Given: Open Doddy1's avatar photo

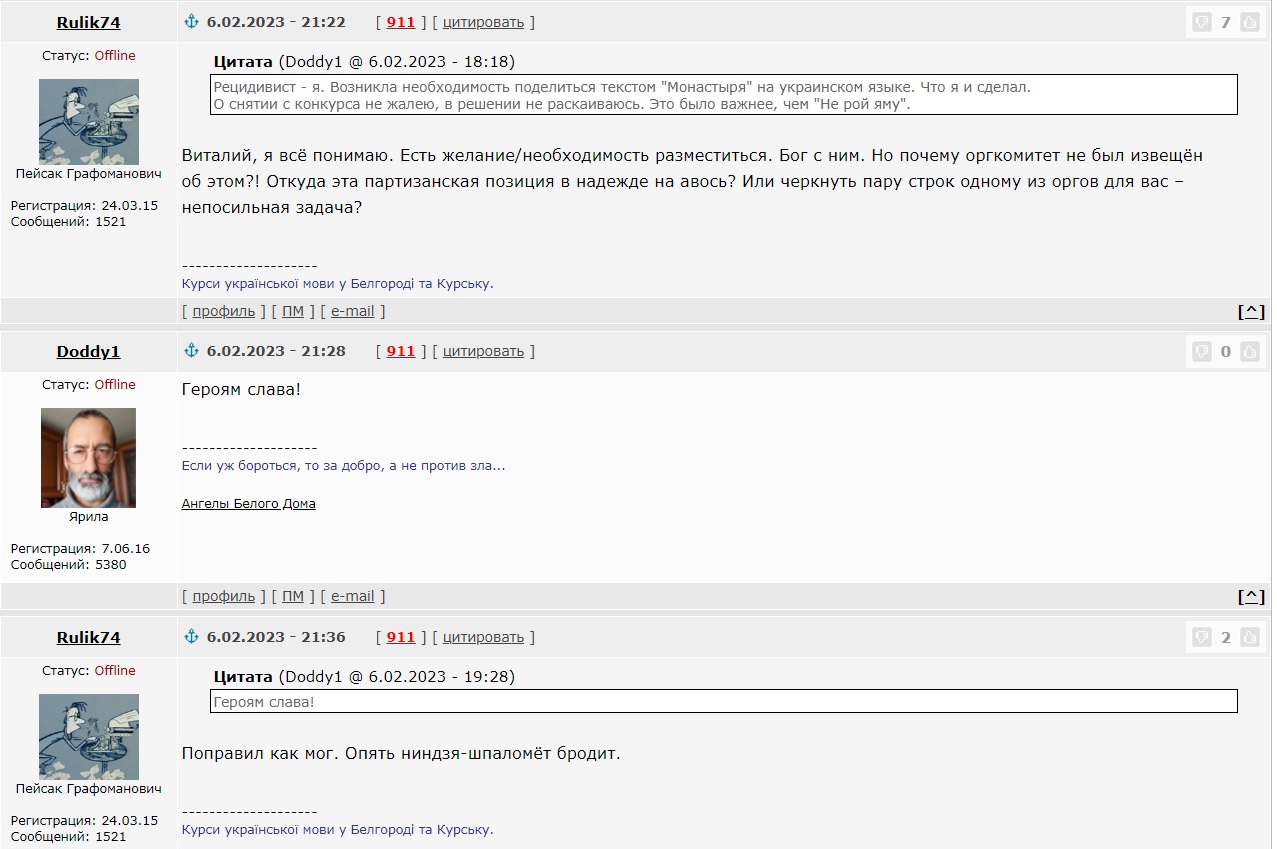Looking at the screenshot, I should (x=88, y=458).
